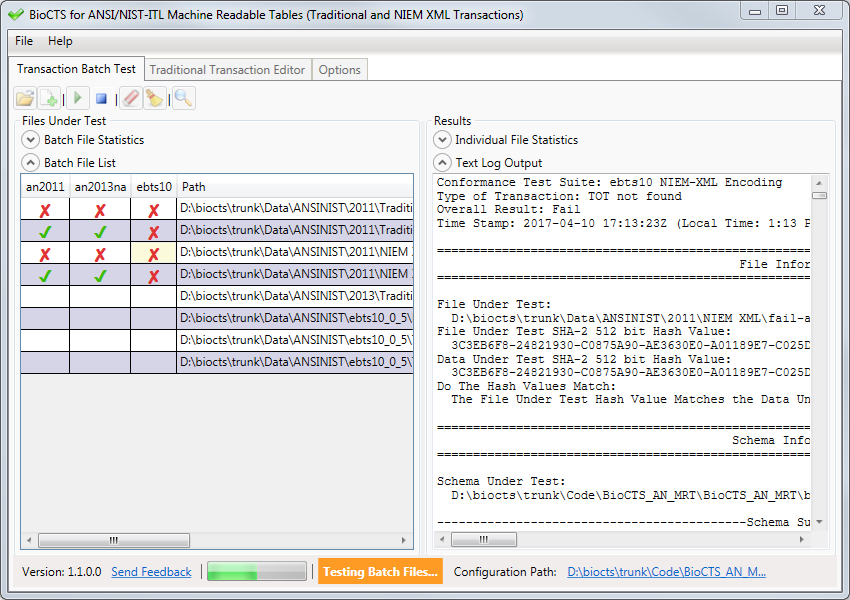Click the magnifying glass search icon
Screen dimensions: 850x600
tap(183, 98)
